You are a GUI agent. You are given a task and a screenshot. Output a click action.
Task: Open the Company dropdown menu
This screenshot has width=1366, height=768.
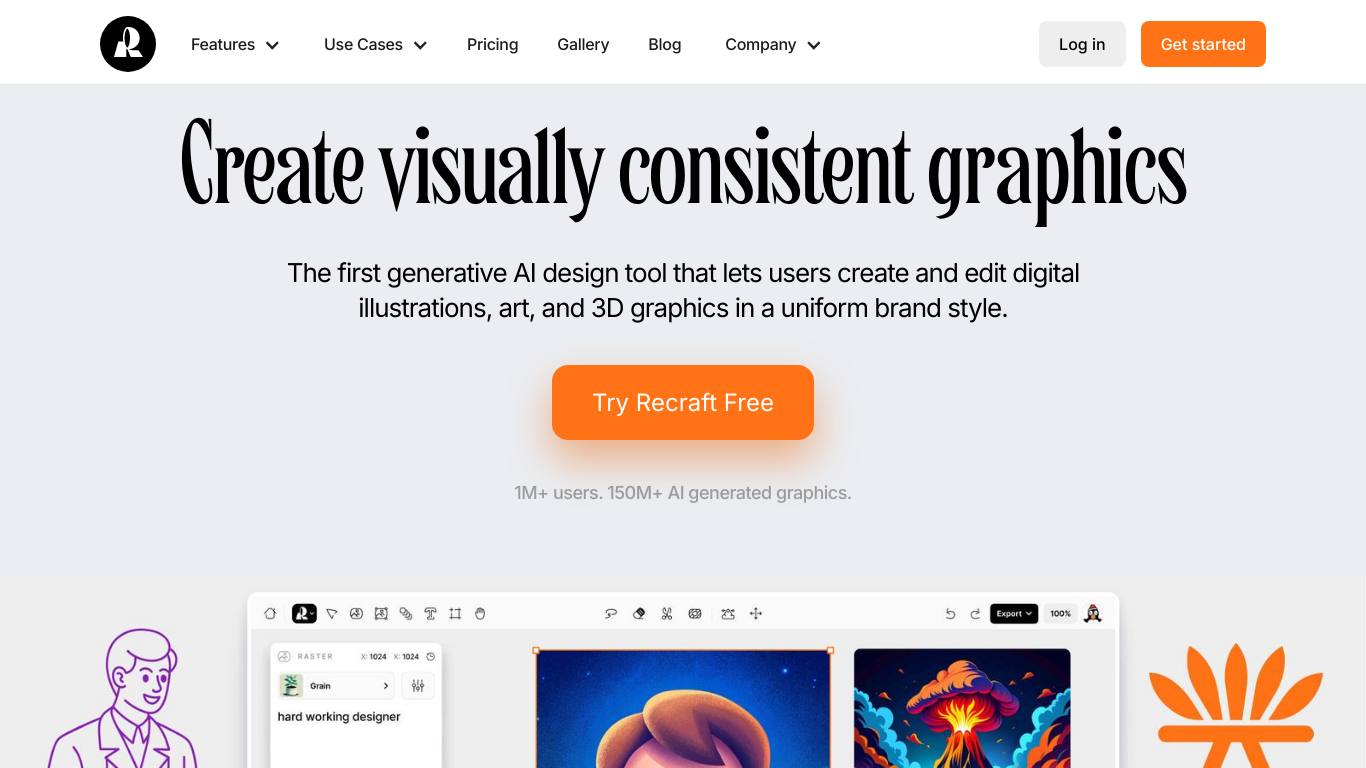coord(772,45)
